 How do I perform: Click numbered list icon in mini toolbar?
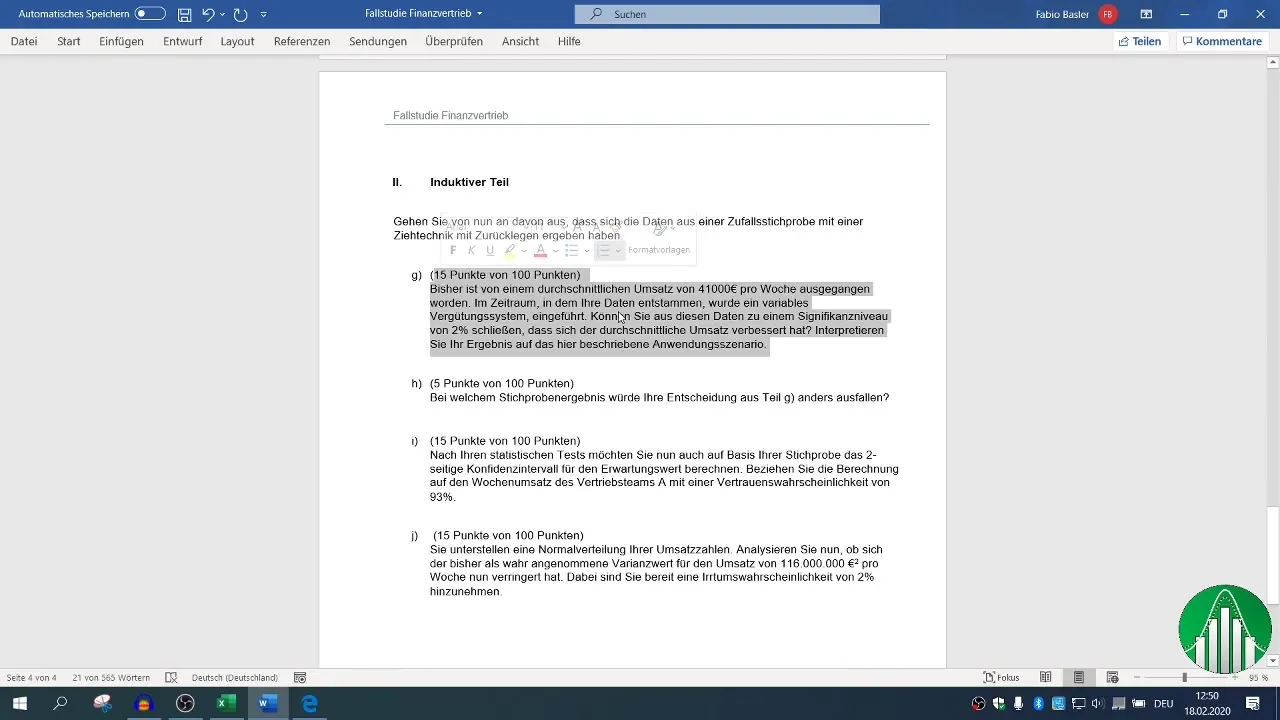(x=604, y=250)
